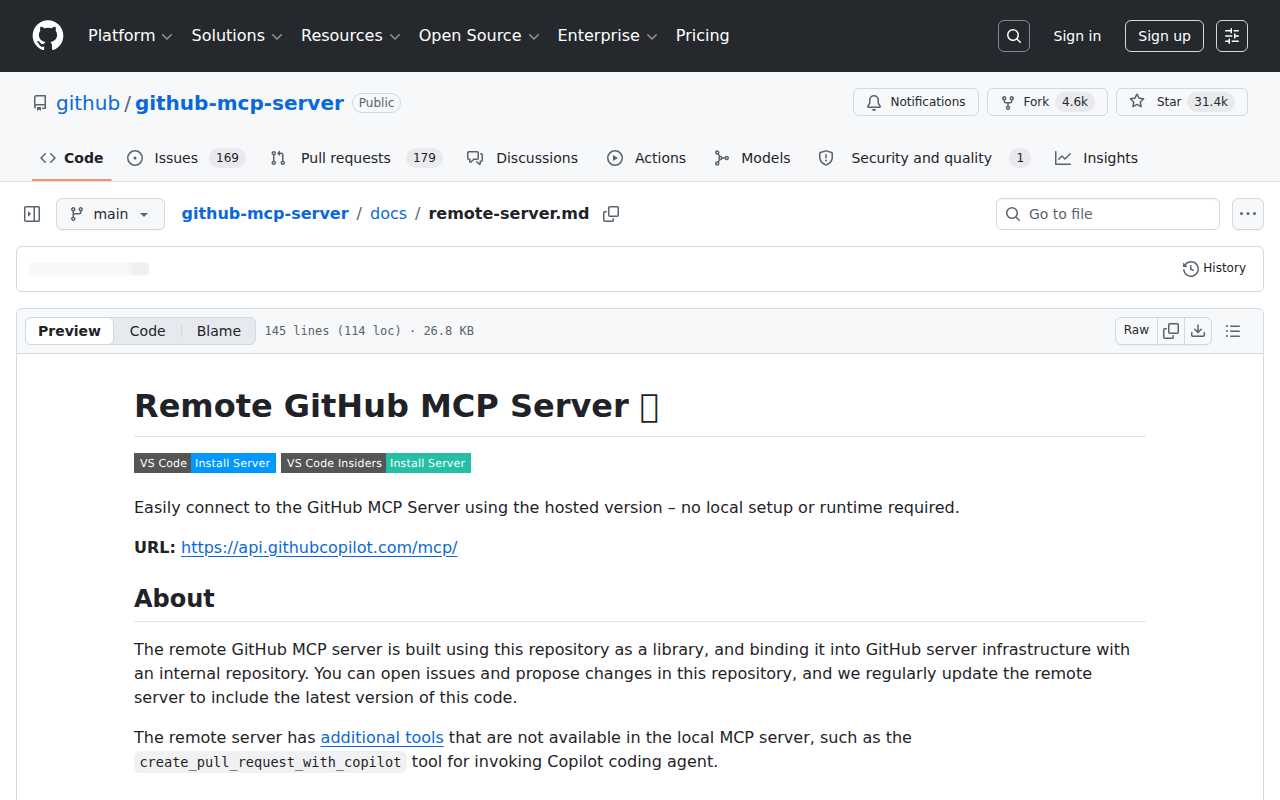Collapse file tree side panel icon

pyautogui.click(x=32, y=214)
